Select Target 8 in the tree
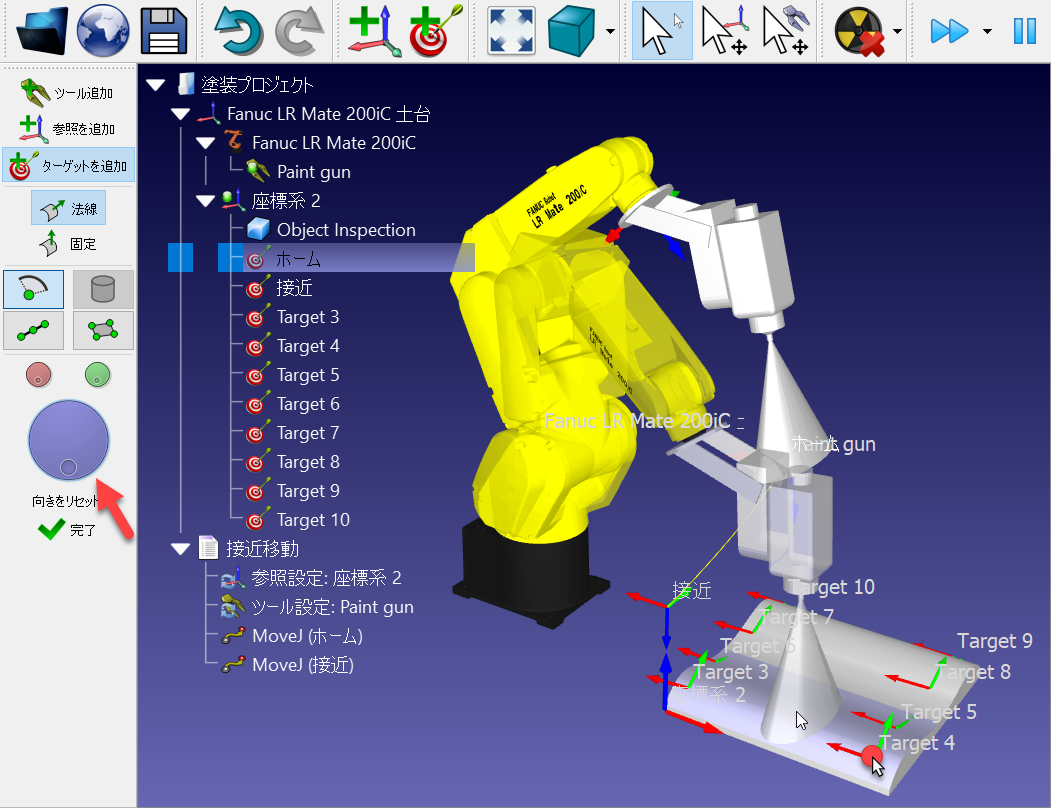 pos(308,462)
